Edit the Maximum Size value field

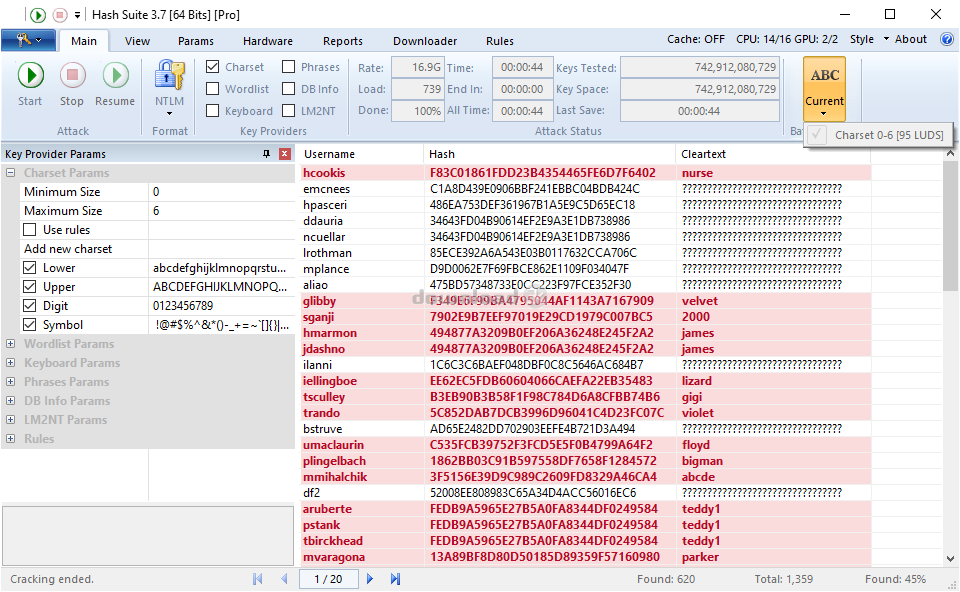click(x=221, y=211)
